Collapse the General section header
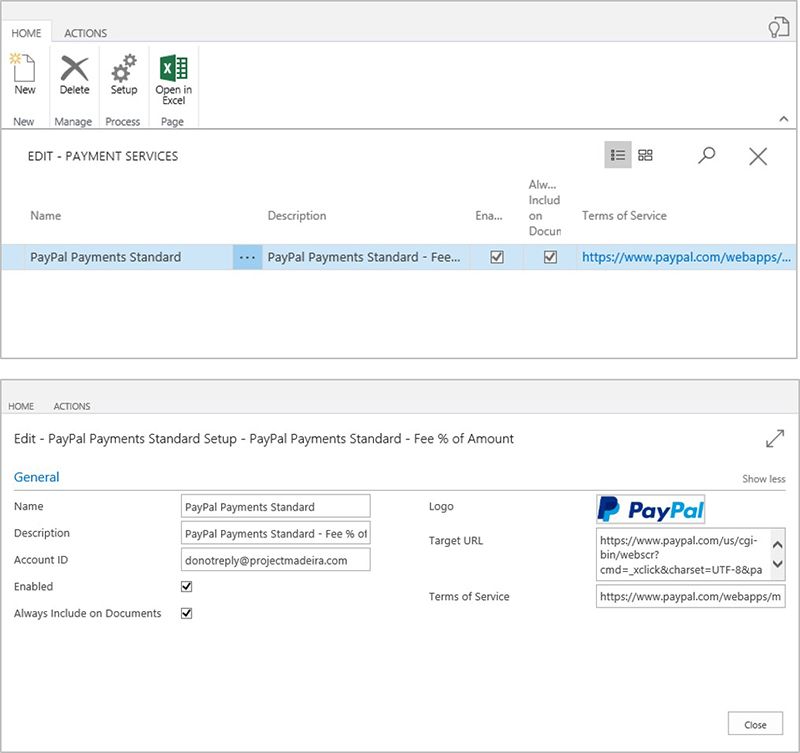The width and height of the screenshot is (800, 753). click(x=36, y=477)
